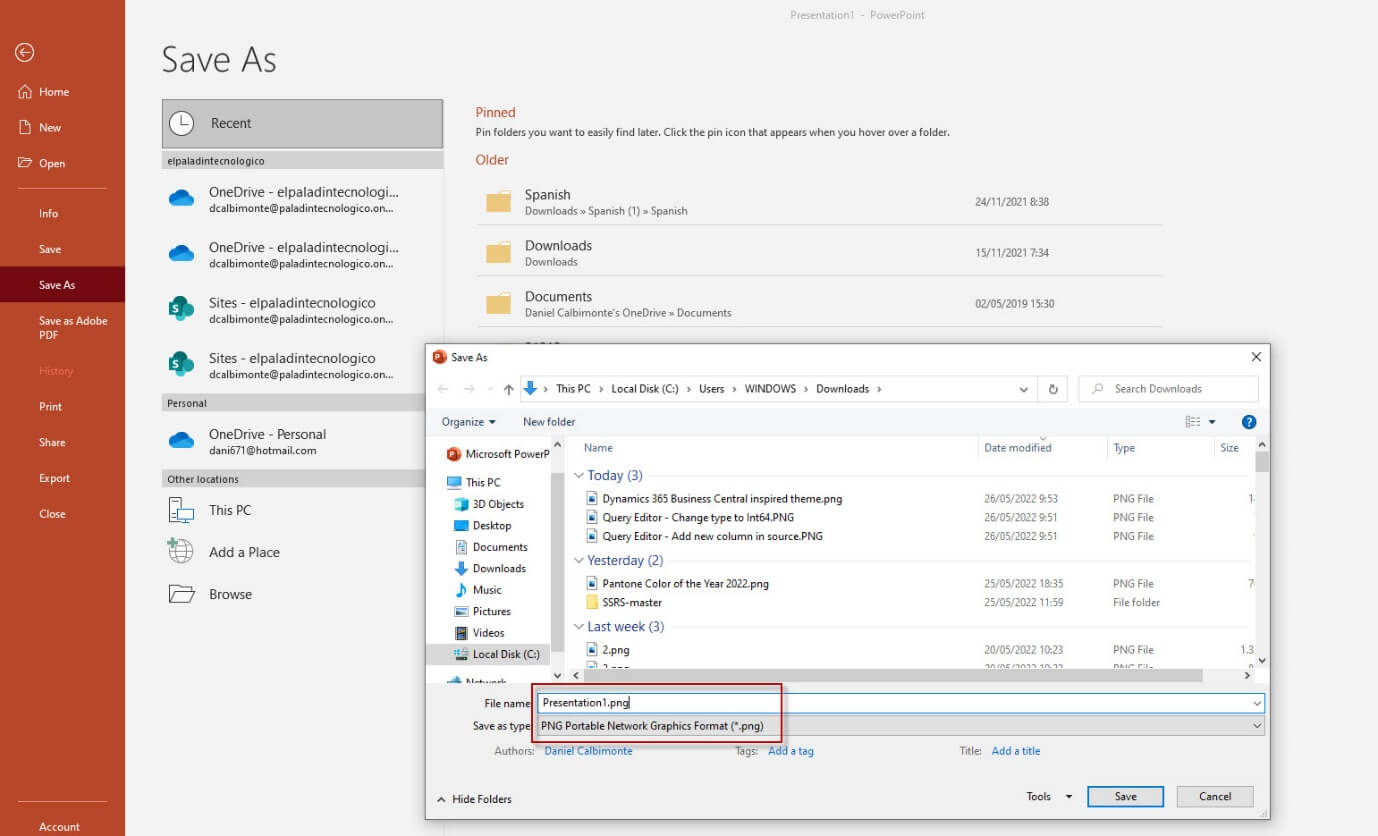Screen dimensions: 1378x836
Task: Select Close in the backstage sidebar
Action: click(52, 514)
